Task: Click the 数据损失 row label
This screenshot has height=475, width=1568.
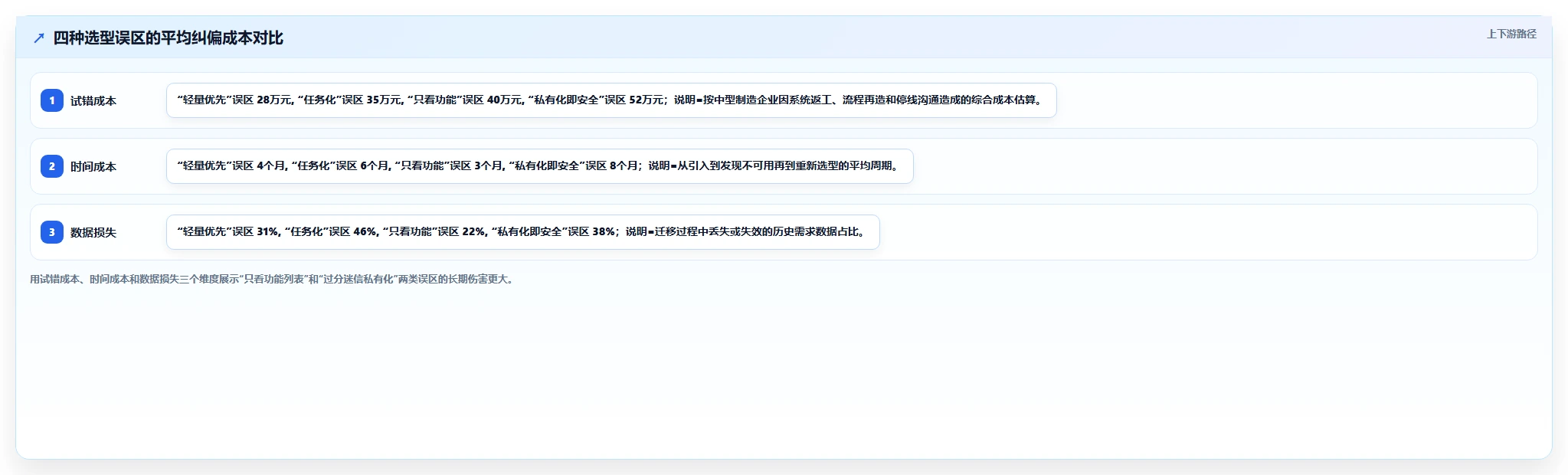Action: click(x=93, y=232)
